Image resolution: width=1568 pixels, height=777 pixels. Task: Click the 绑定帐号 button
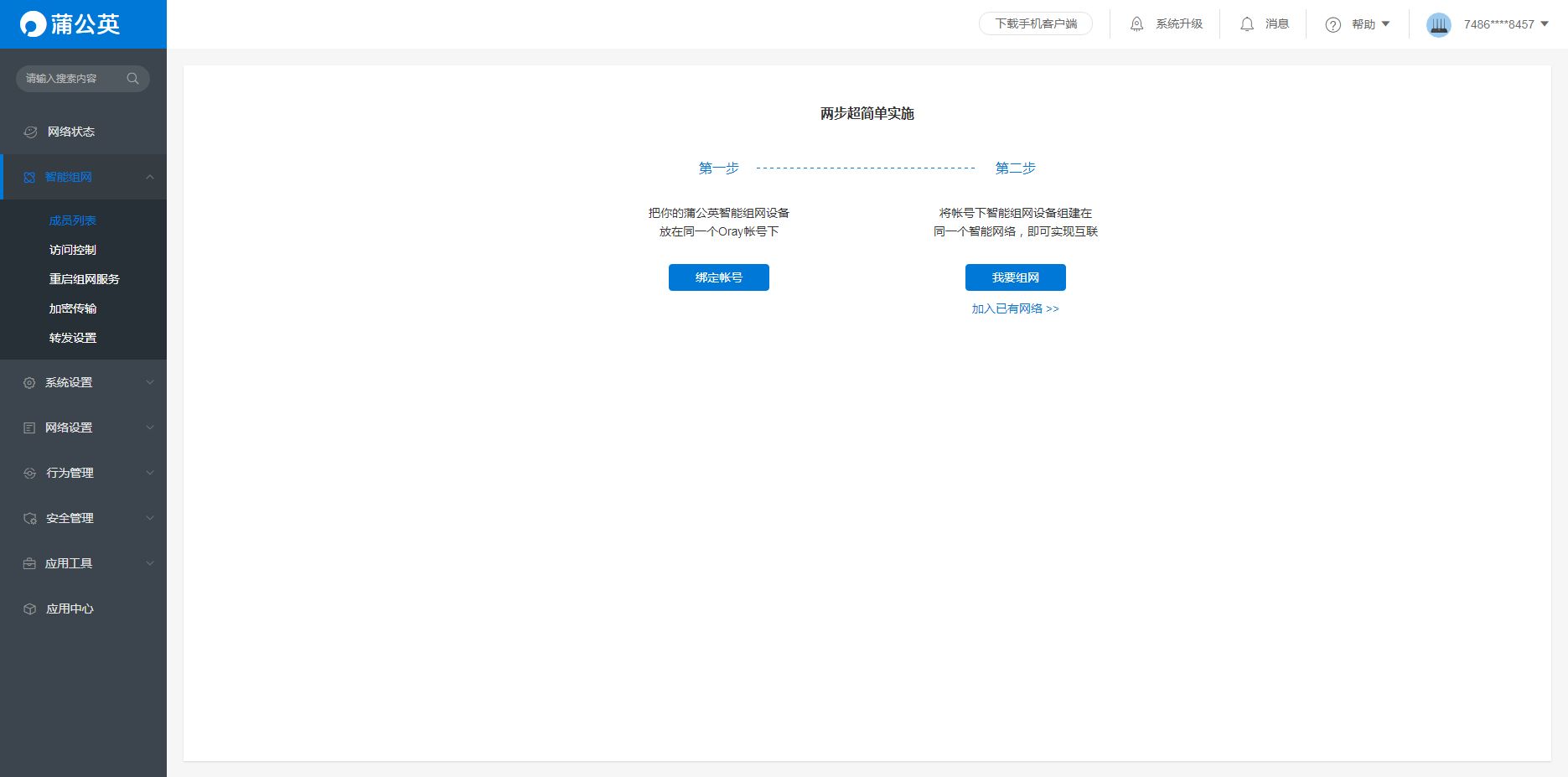719,277
